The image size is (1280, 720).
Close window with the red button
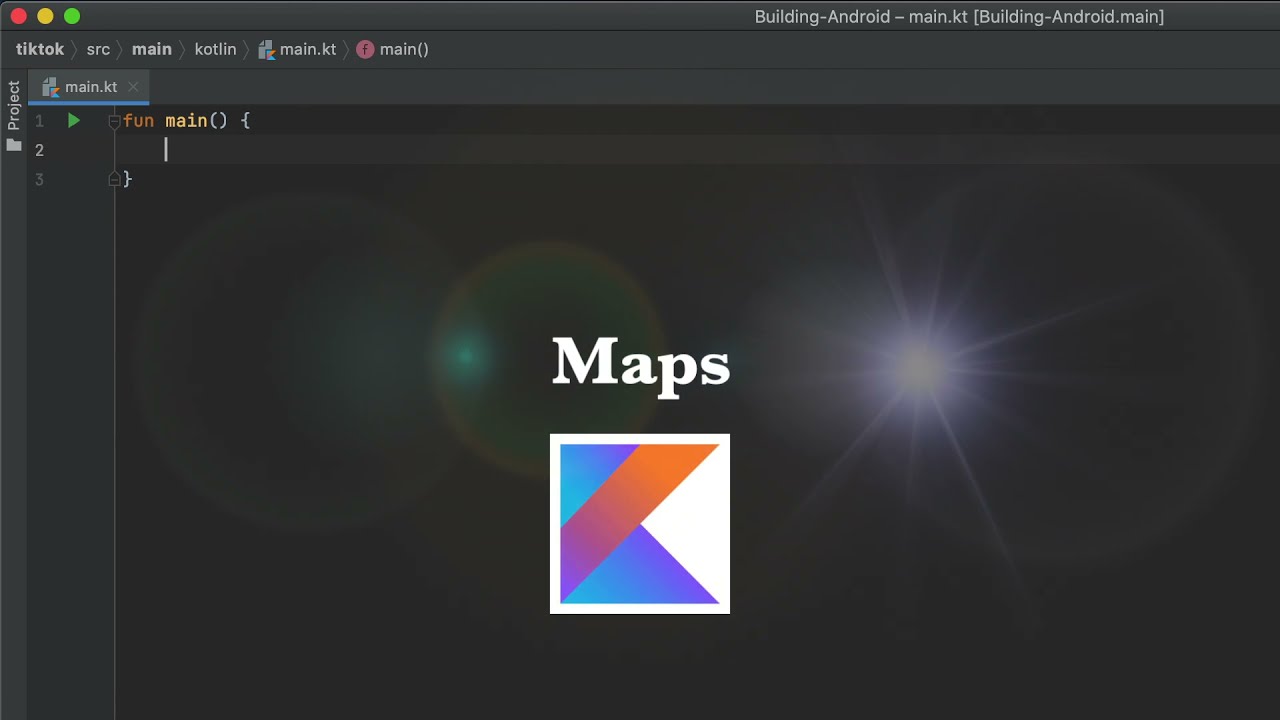coord(18,16)
